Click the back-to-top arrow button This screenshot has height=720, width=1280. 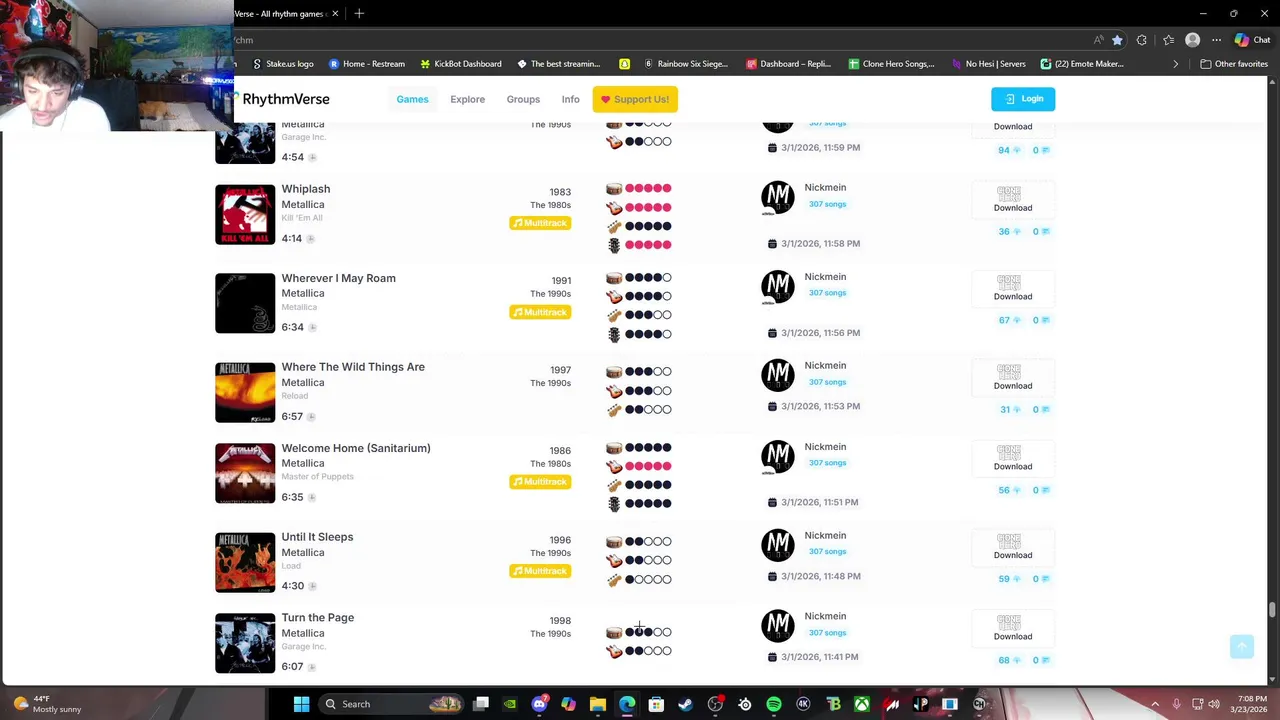pyautogui.click(x=1242, y=646)
